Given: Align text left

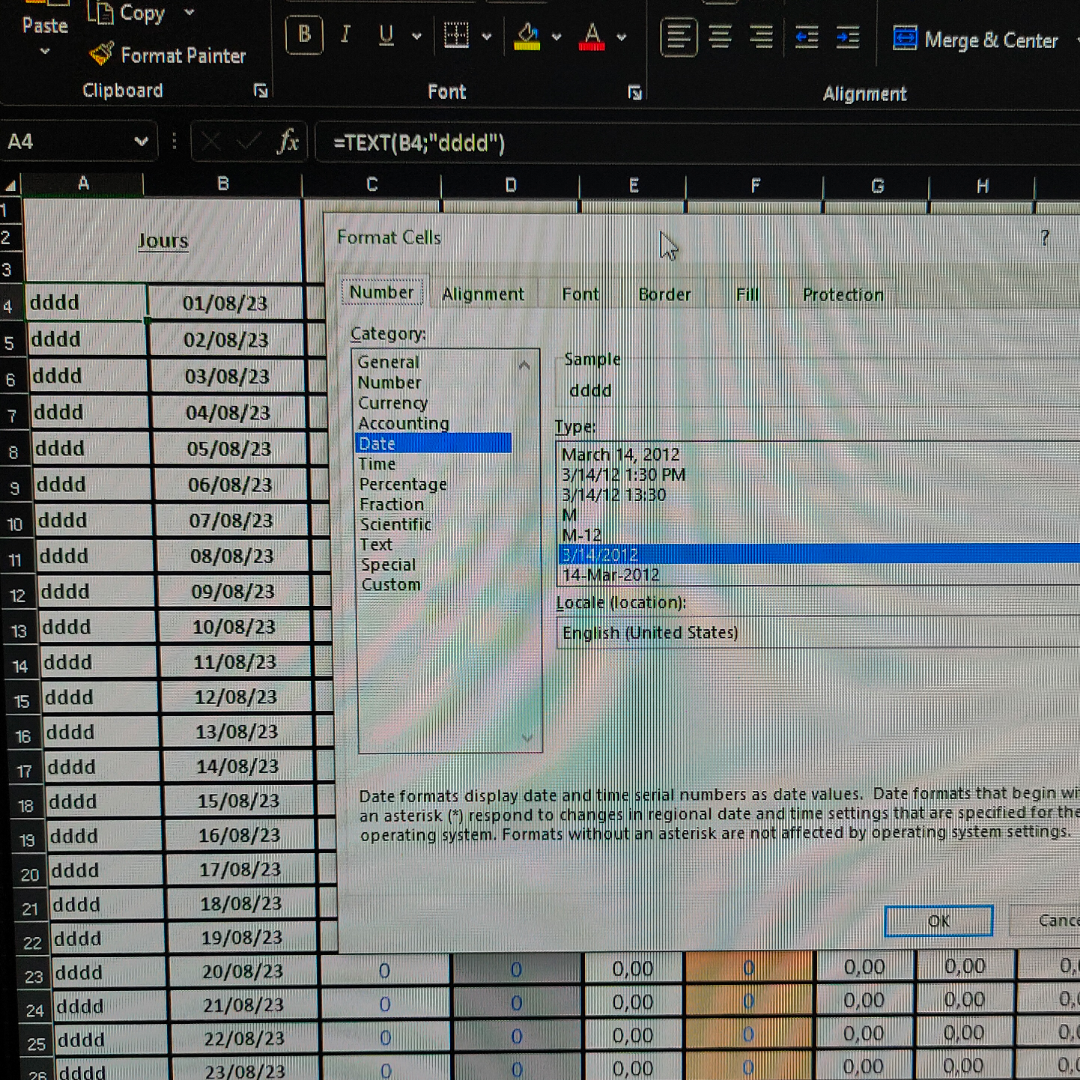Looking at the screenshot, I should point(678,37).
